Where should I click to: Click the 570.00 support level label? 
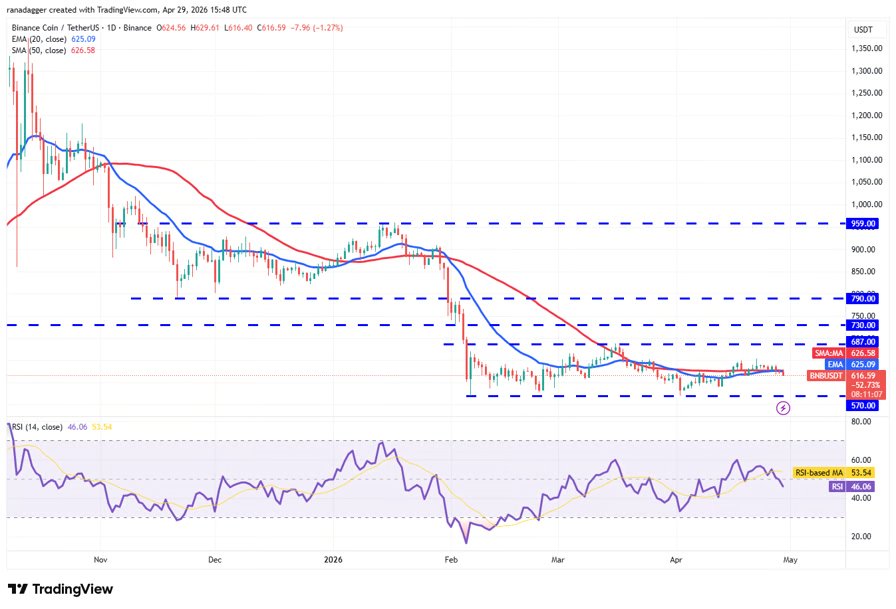pos(863,406)
